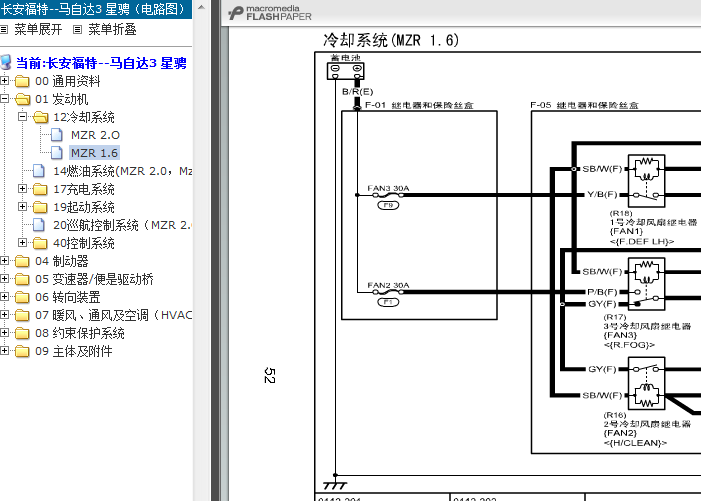
Task: Click the 09 主体及附件 folder icon
Action: (22, 352)
